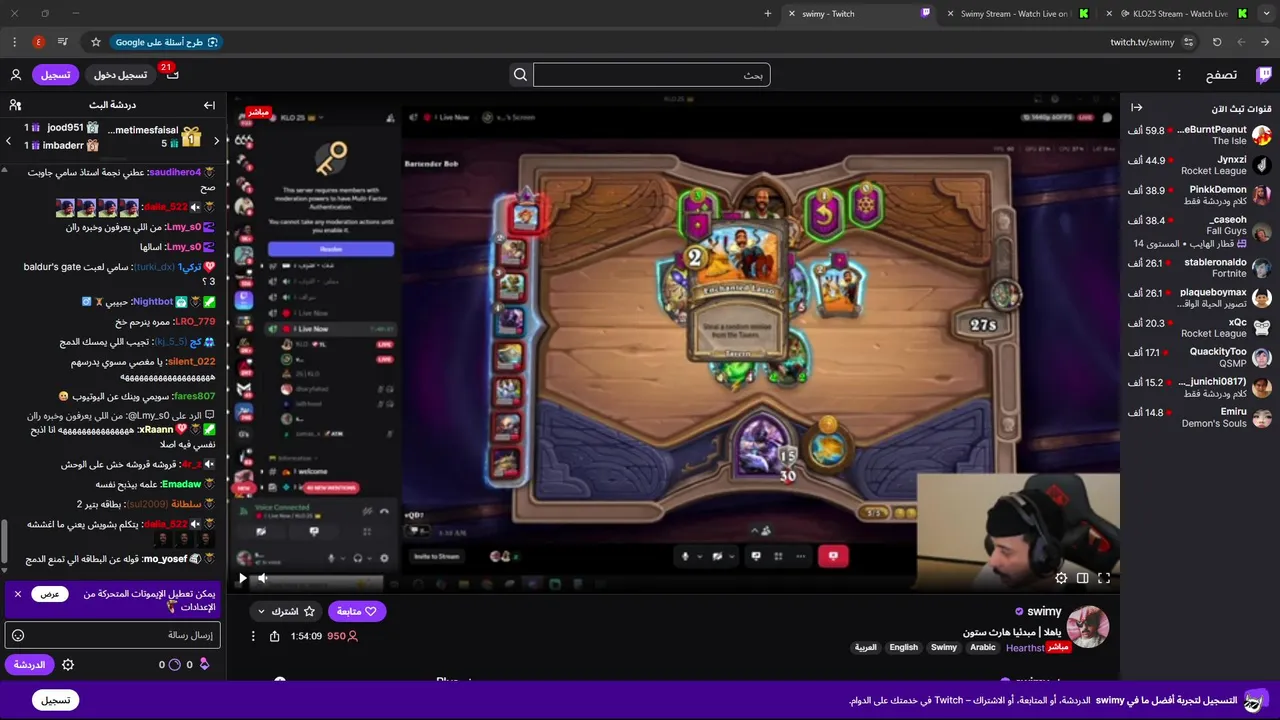Open stableronaldo channel in sidebar
The width and height of the screenshot is (1280, 720).
1199,268
